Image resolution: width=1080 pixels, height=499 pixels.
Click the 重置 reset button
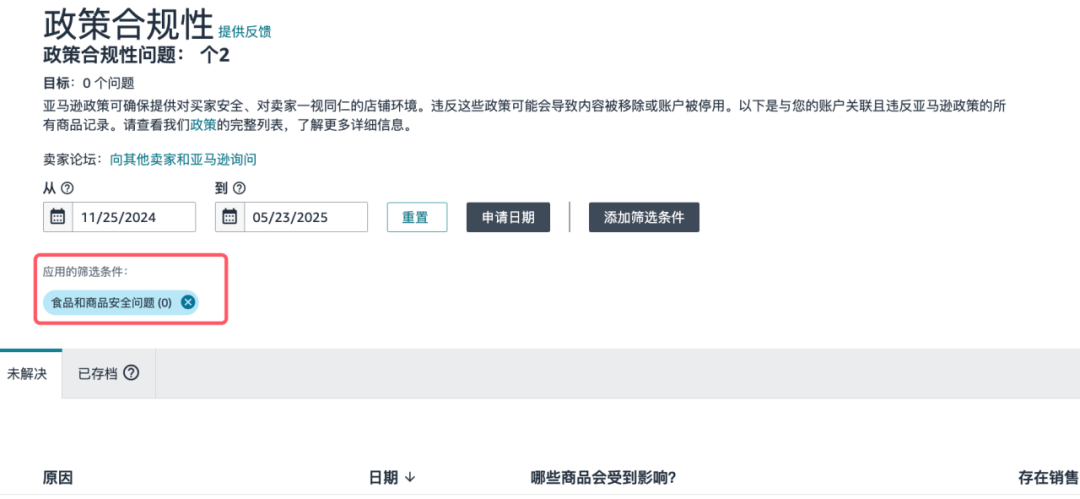click(x=417, y=217)
